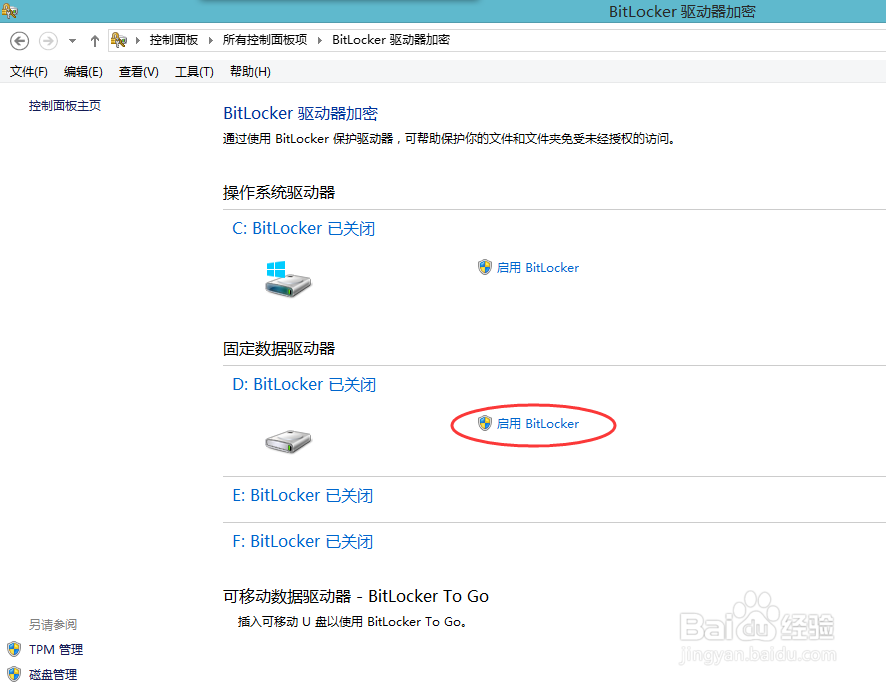886x685 pixels.
Task: Expand the arrow before 控制面板 breadcrumb
Action: coord(137,40)
